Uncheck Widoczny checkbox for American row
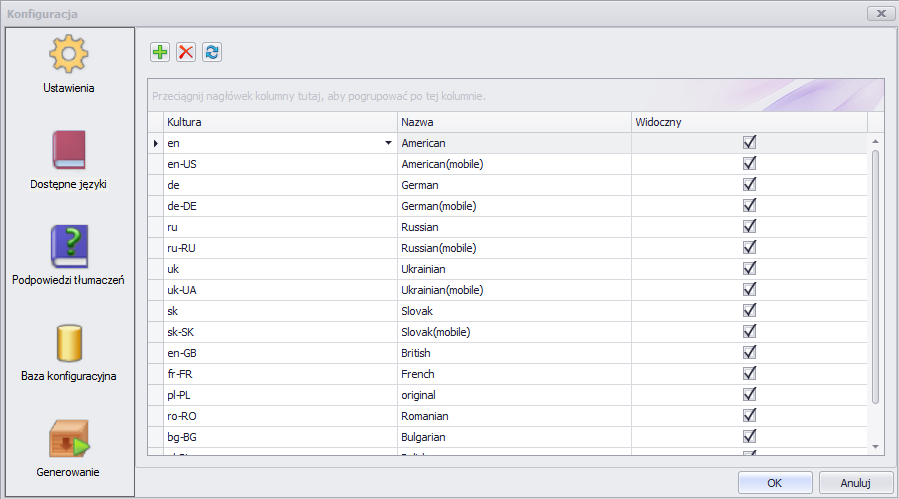The height and width of the screenshot is (499, 899). tap(749, 143)
